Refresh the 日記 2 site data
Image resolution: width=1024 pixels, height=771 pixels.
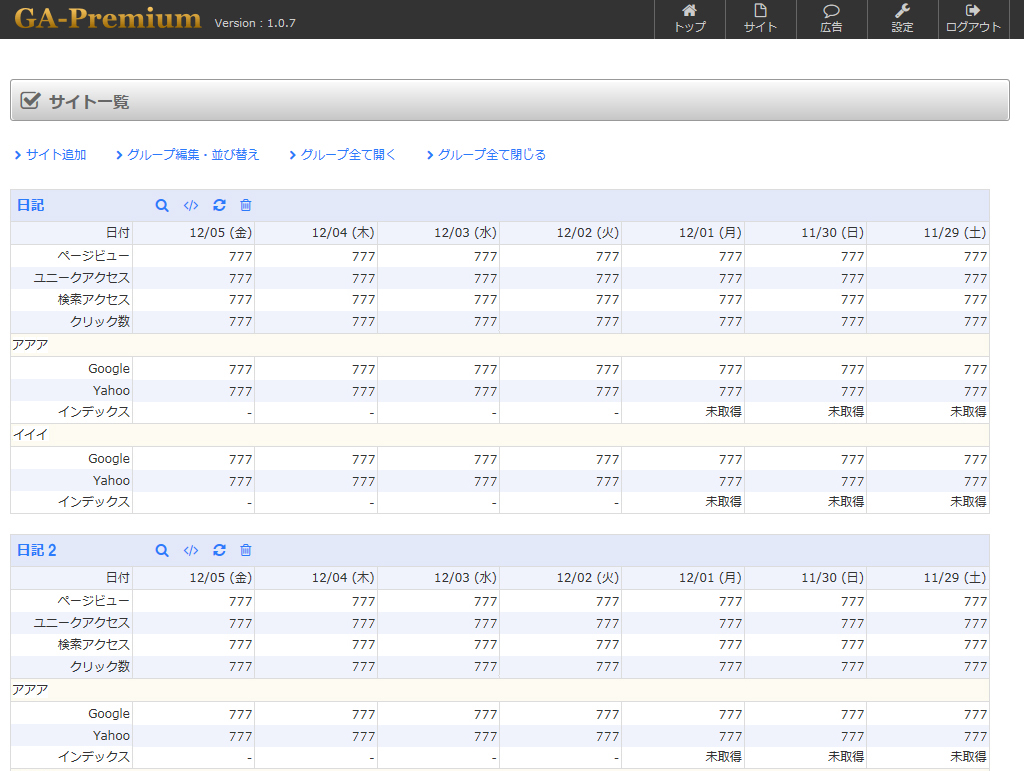219,550
